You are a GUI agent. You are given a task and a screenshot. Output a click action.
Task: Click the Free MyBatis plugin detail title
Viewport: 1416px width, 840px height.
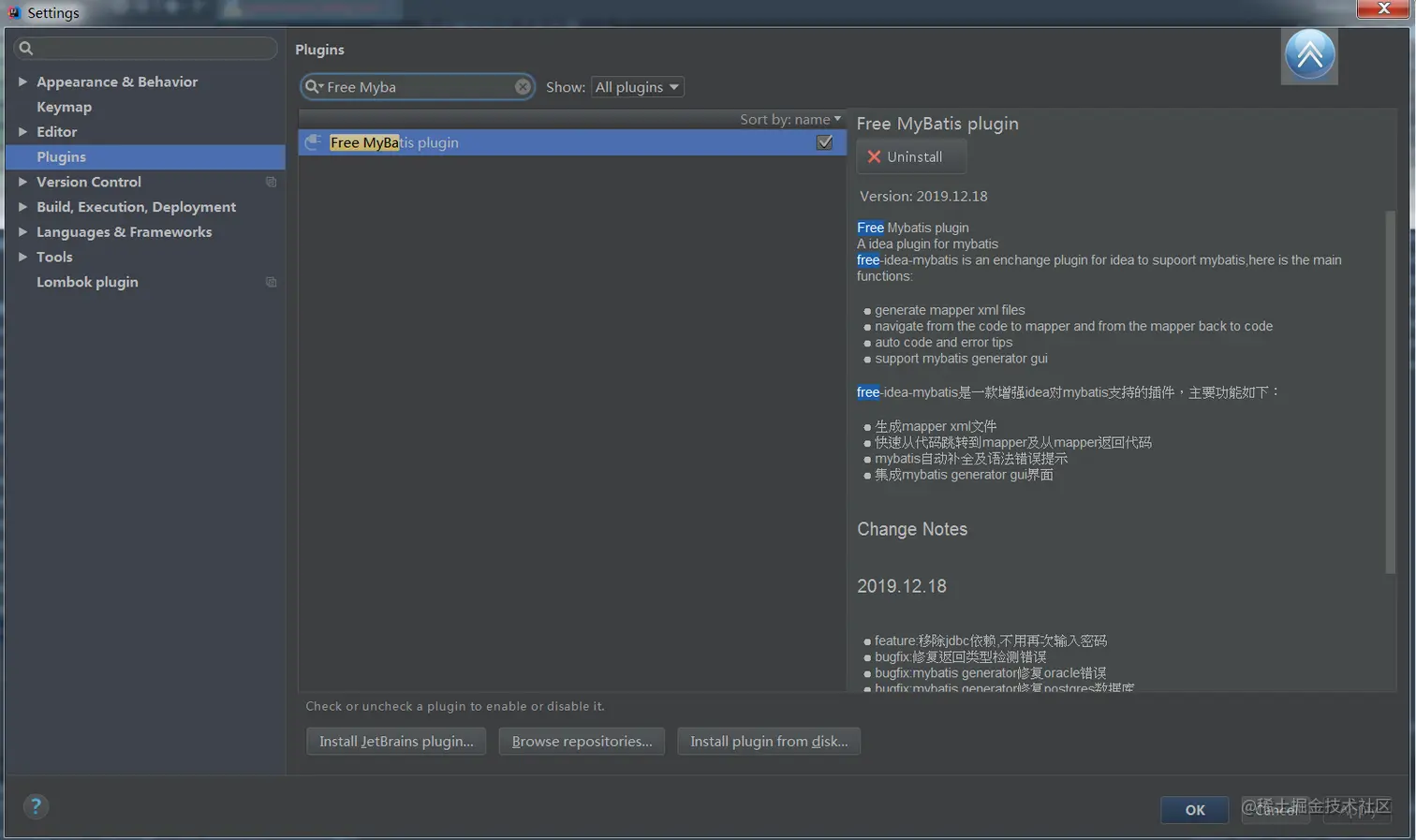(937, 124)
